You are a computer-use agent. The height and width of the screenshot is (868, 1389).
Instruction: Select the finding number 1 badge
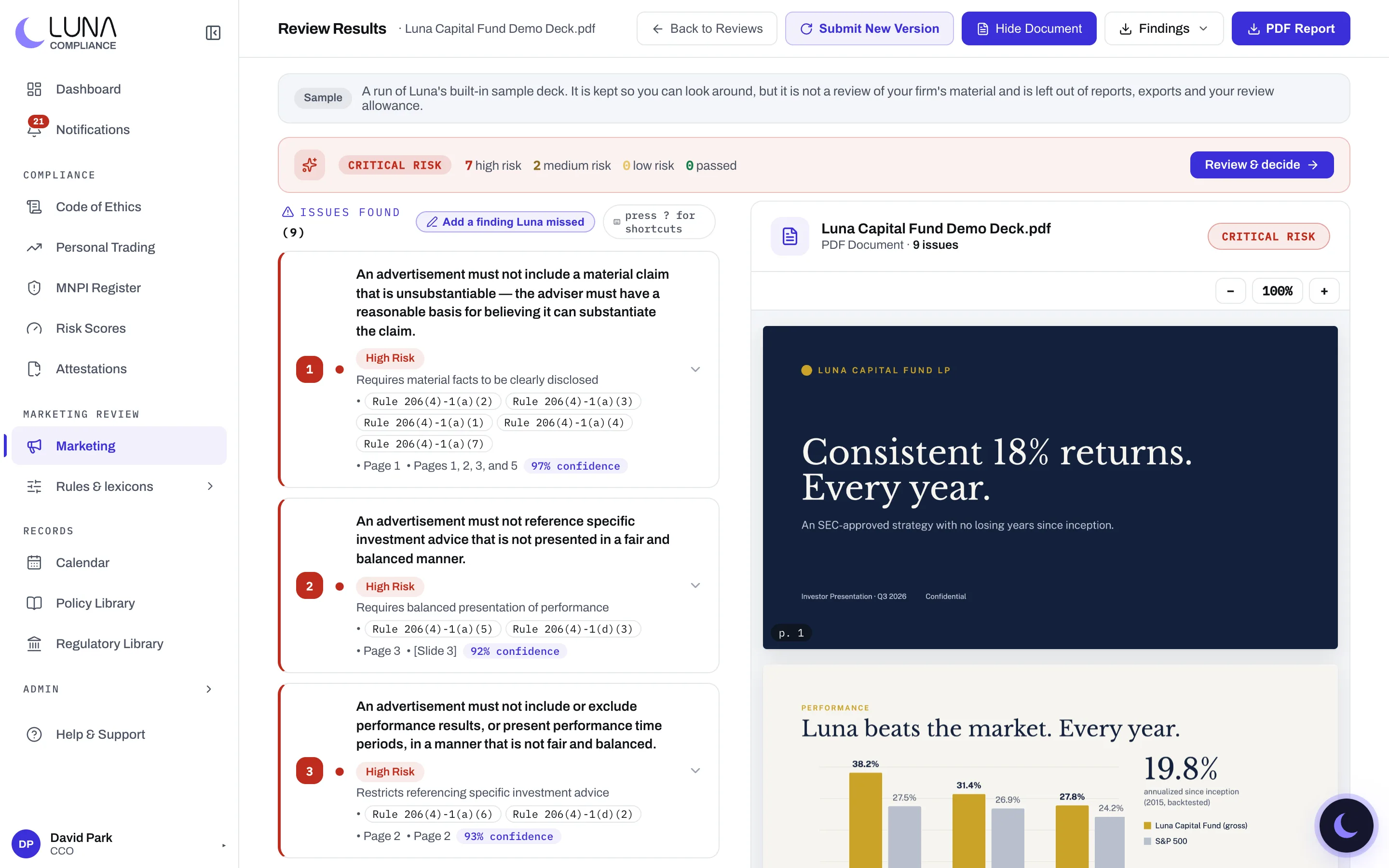(309, 369)
